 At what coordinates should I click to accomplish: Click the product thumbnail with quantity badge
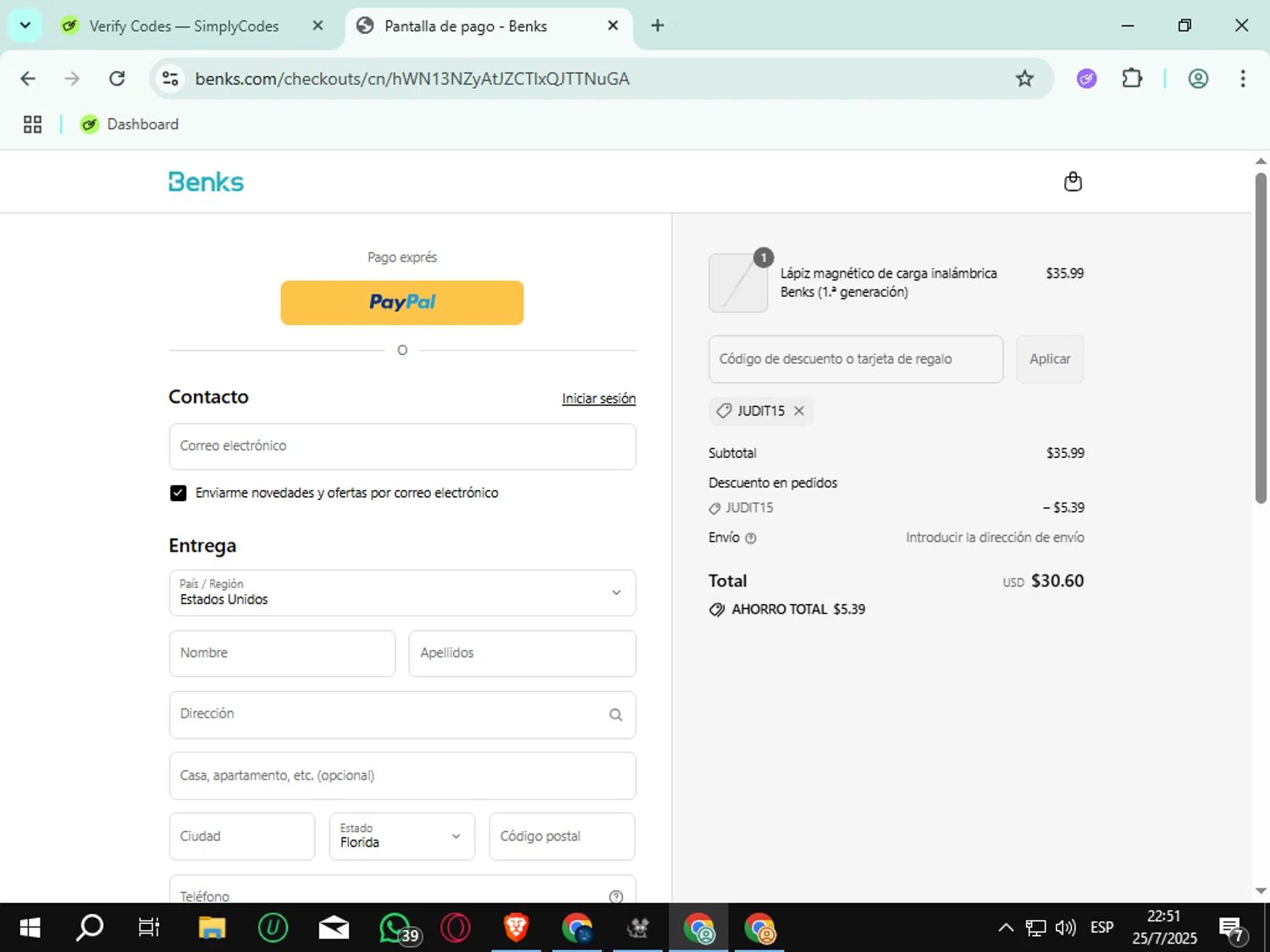(738, 283)
